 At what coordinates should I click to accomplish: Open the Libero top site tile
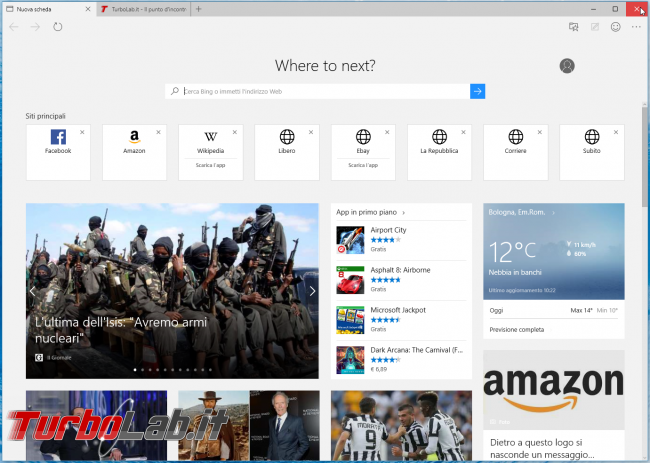(287, 152)
